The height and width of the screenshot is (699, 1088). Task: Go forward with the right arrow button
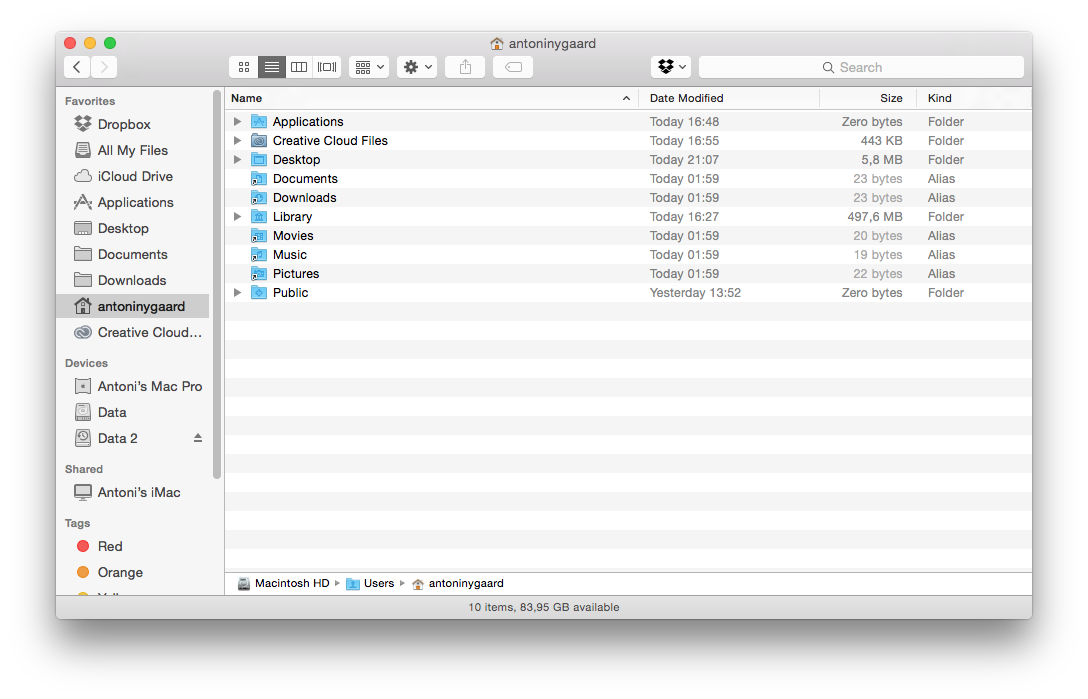(x=104, y=67)
